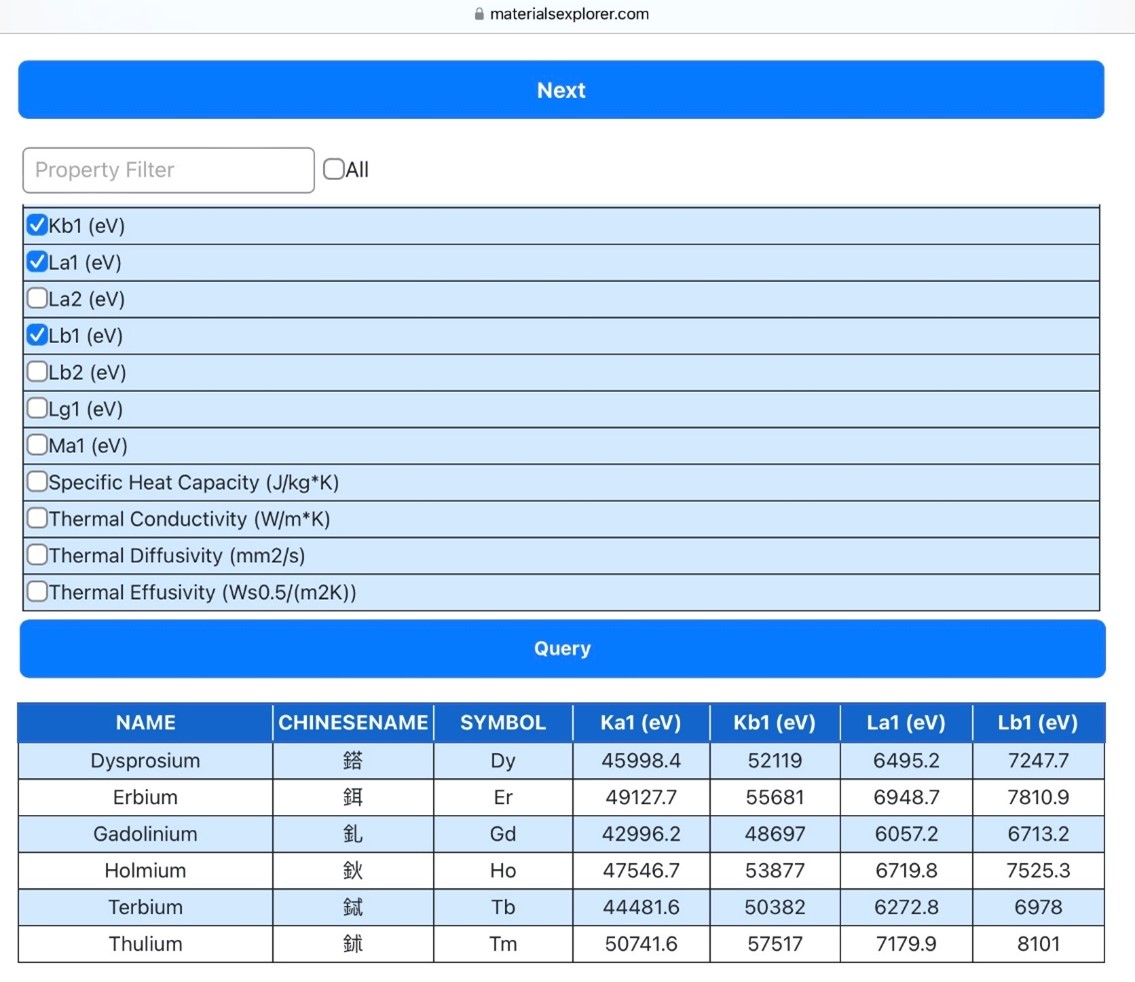Viewport: 1135px width, 982px height.
Task: Click the NAME column header
Action: coord(145,722)
